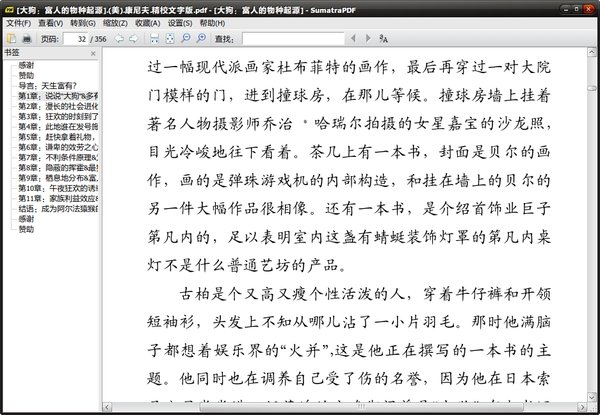This screenshot has height=415, width=600.
Task: Close the 书签 bookmarks panel
Action: click(93, 54)
